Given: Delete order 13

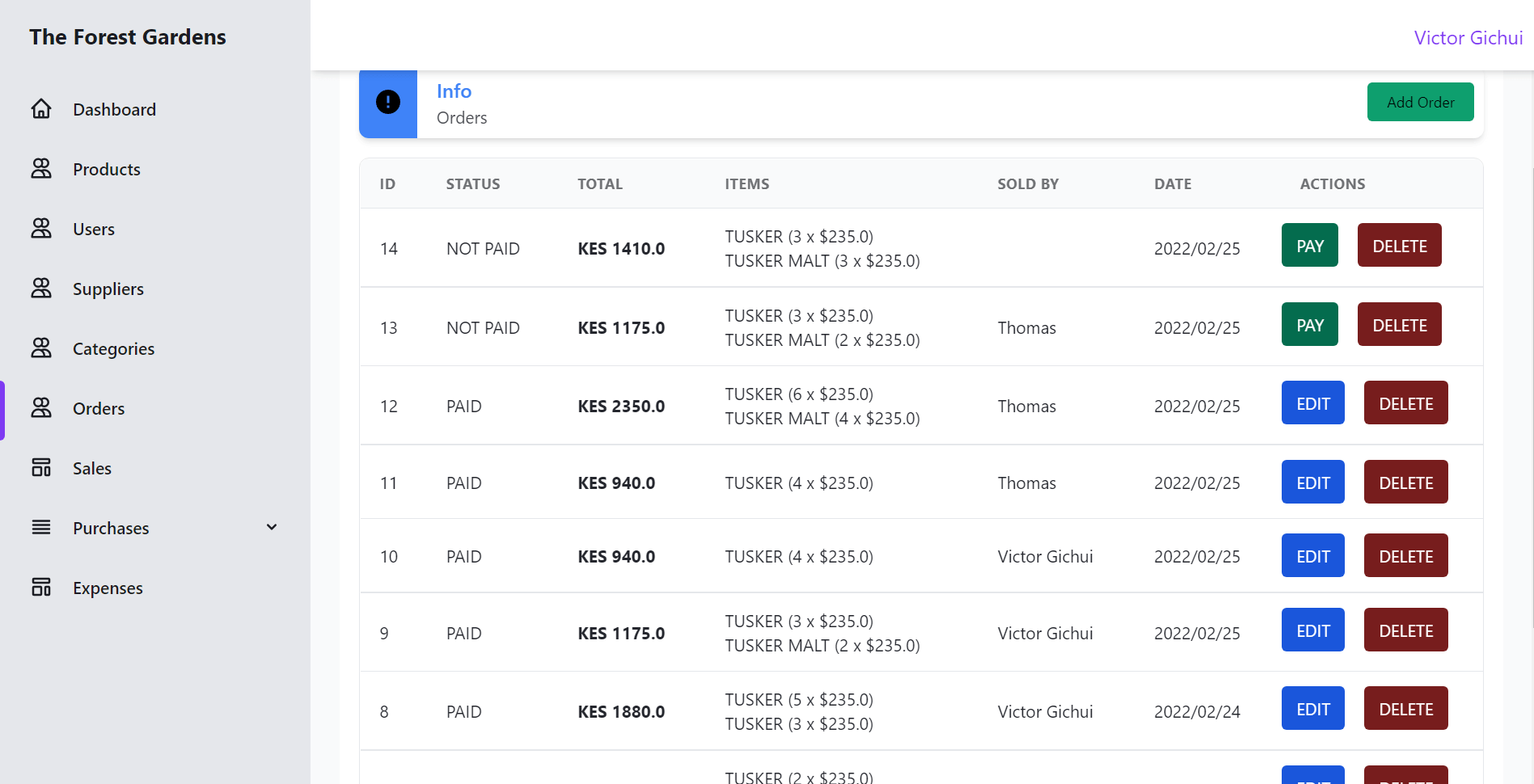Looking at the screenshot, I should [x=1399, y=325].
